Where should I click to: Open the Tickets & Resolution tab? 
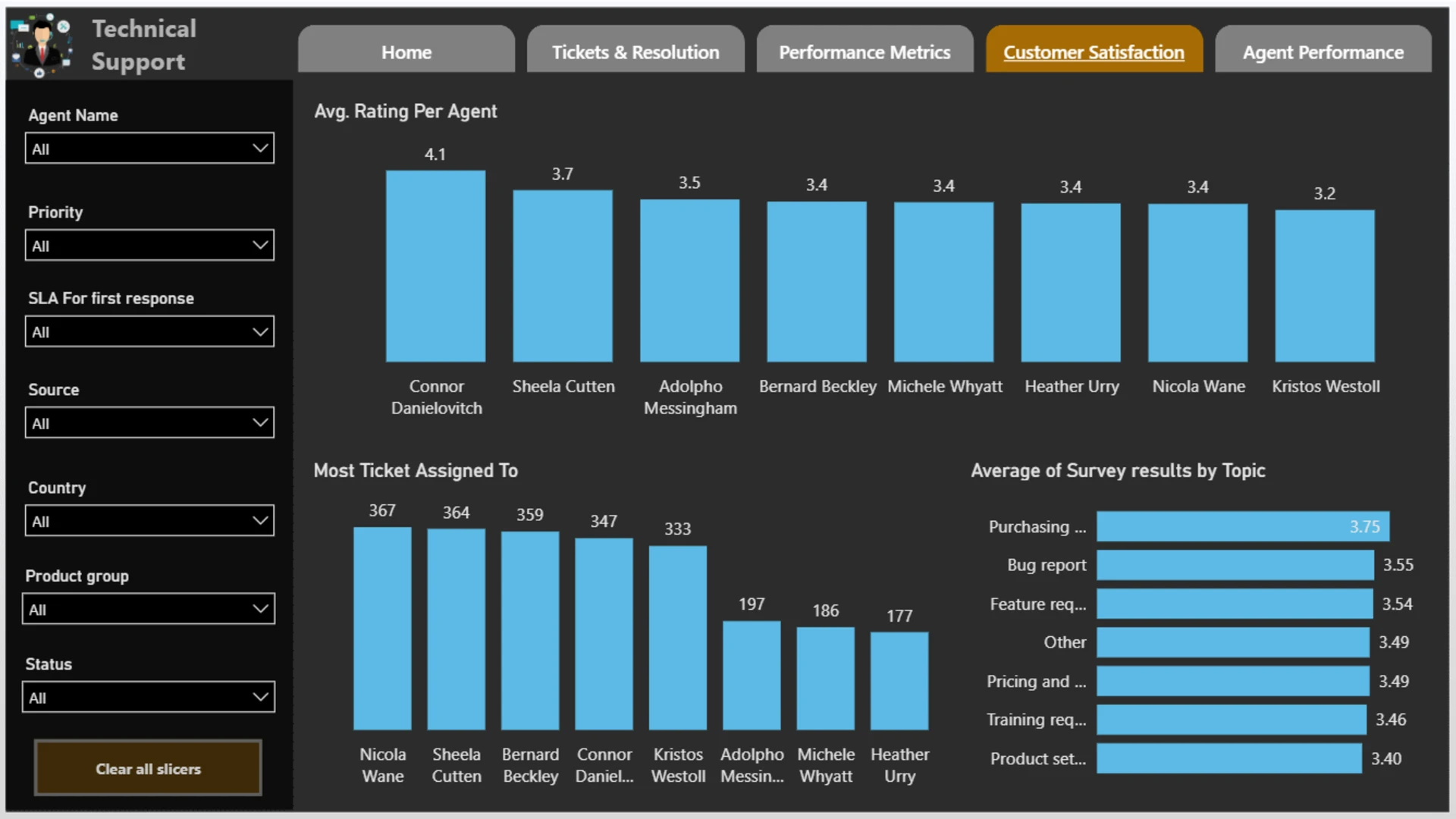point(635,50)
